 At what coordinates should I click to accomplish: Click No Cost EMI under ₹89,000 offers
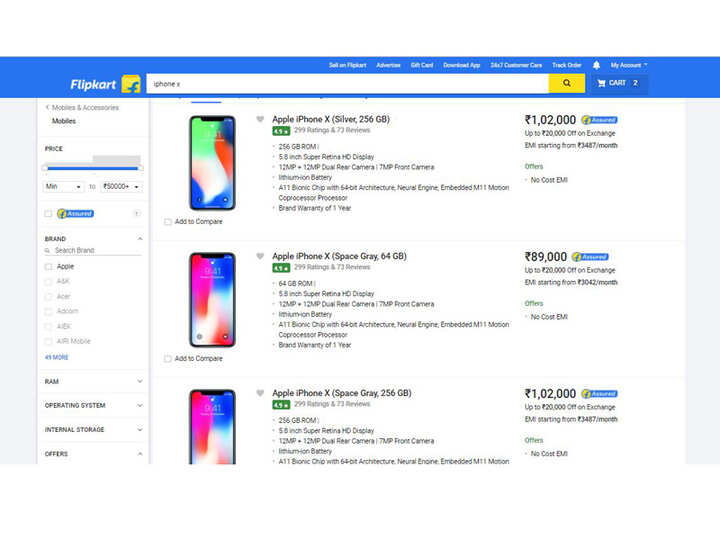(549, 317)
